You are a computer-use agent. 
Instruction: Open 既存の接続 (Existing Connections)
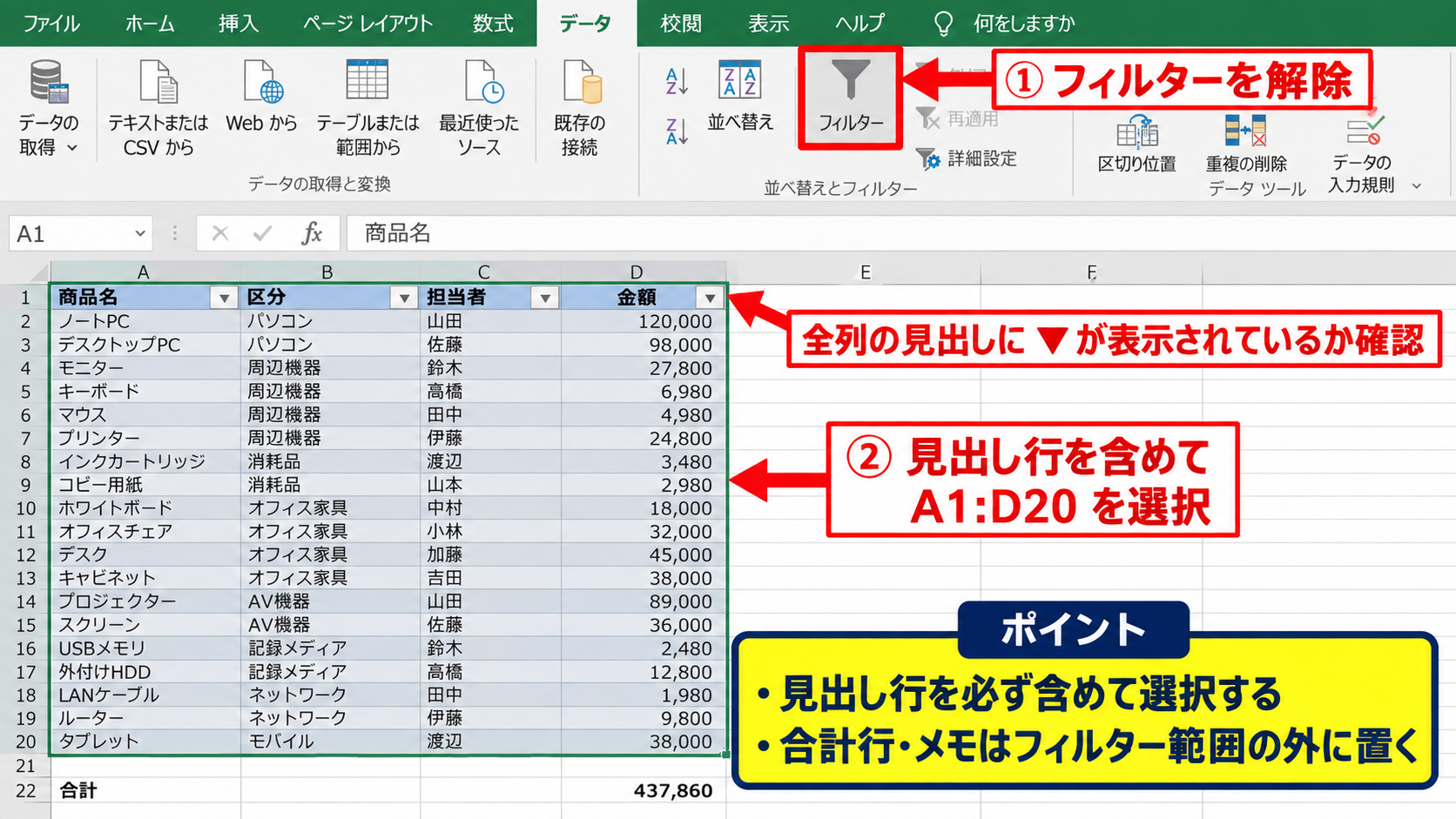[x=579, y=108]
